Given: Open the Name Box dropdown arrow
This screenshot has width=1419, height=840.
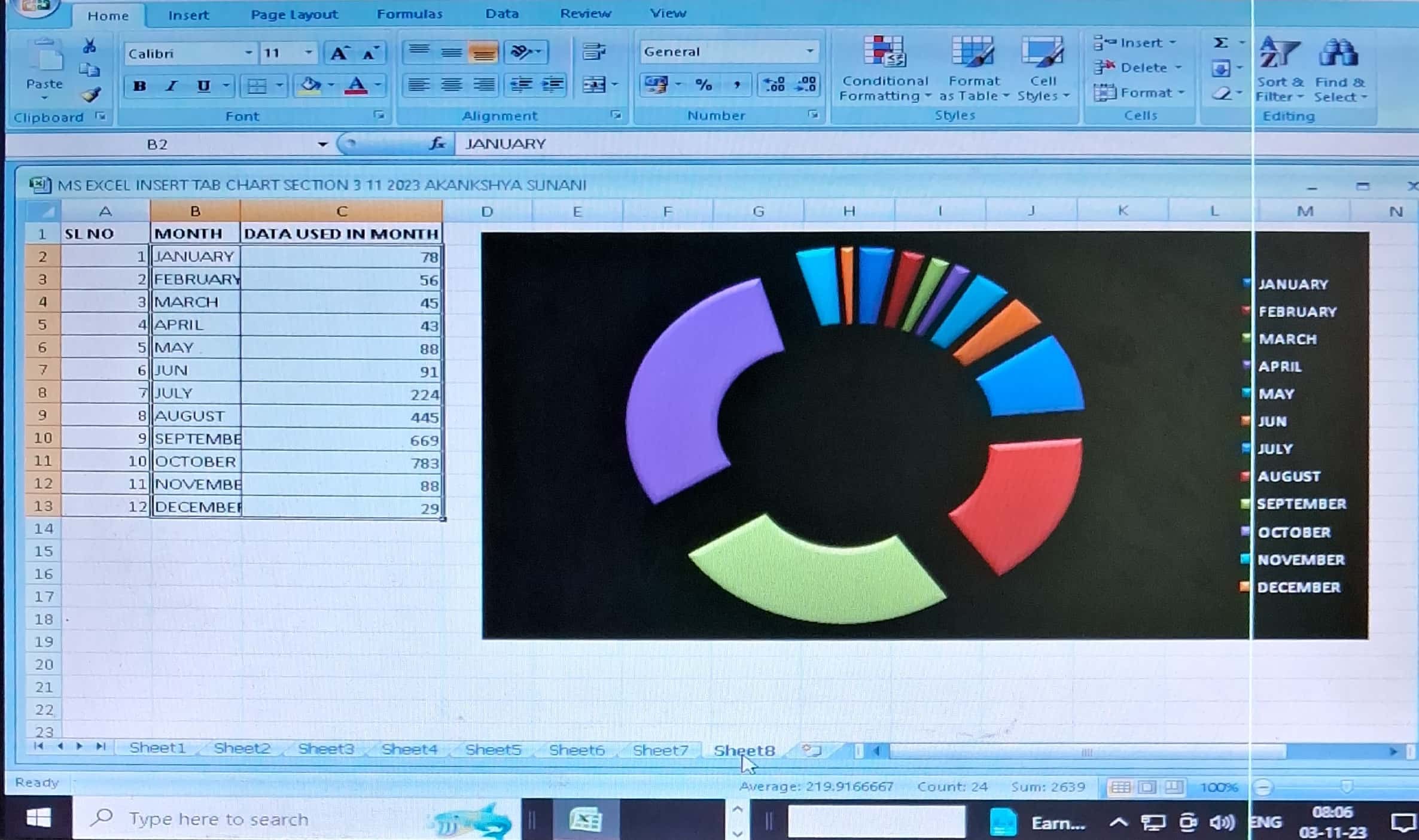Looking at the screenshot, I should [322, 144].
